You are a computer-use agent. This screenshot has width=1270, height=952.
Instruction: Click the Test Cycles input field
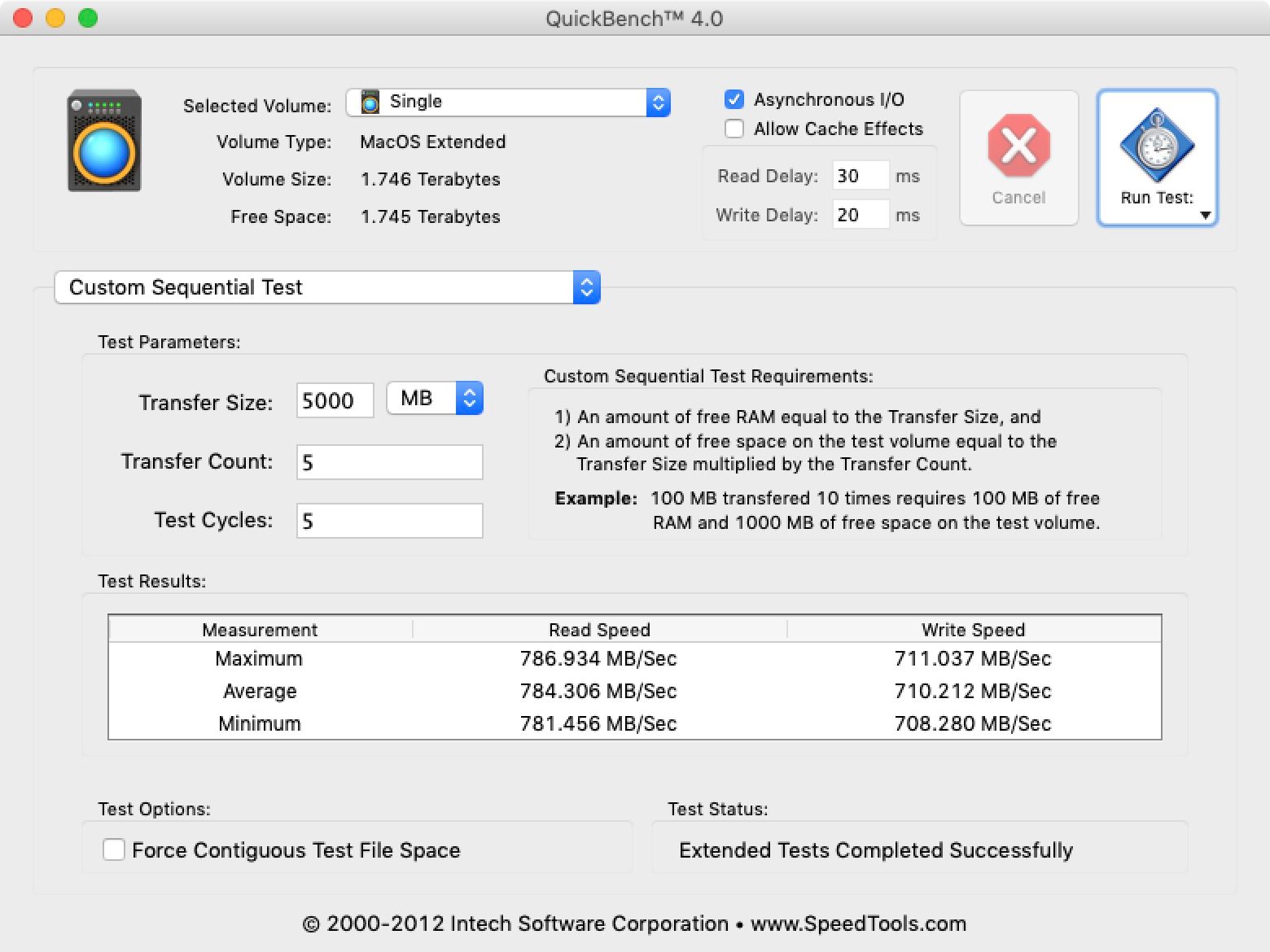(x=390, y=521)
